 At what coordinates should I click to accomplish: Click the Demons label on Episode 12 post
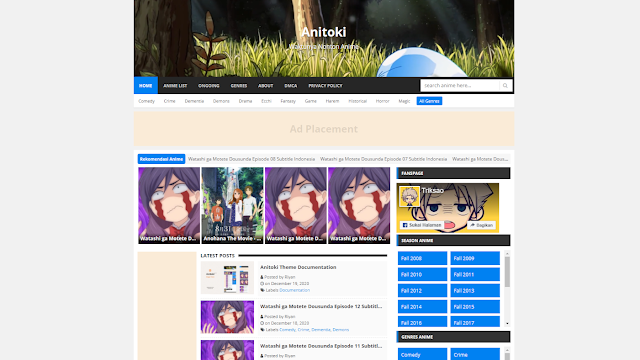(x=341, y=330)
